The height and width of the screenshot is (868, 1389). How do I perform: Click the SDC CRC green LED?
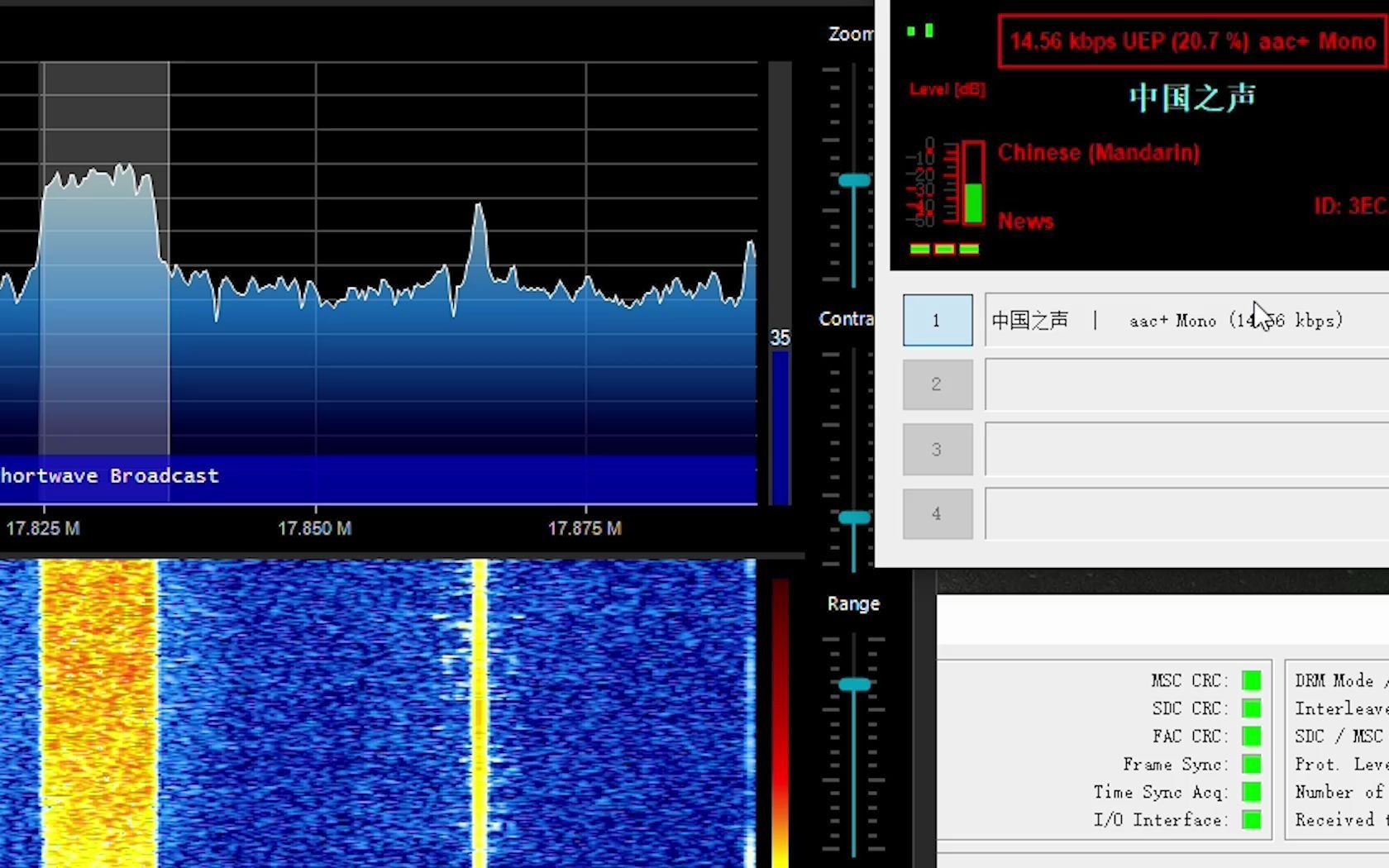pyautogui.click(x=1251, y=708)
